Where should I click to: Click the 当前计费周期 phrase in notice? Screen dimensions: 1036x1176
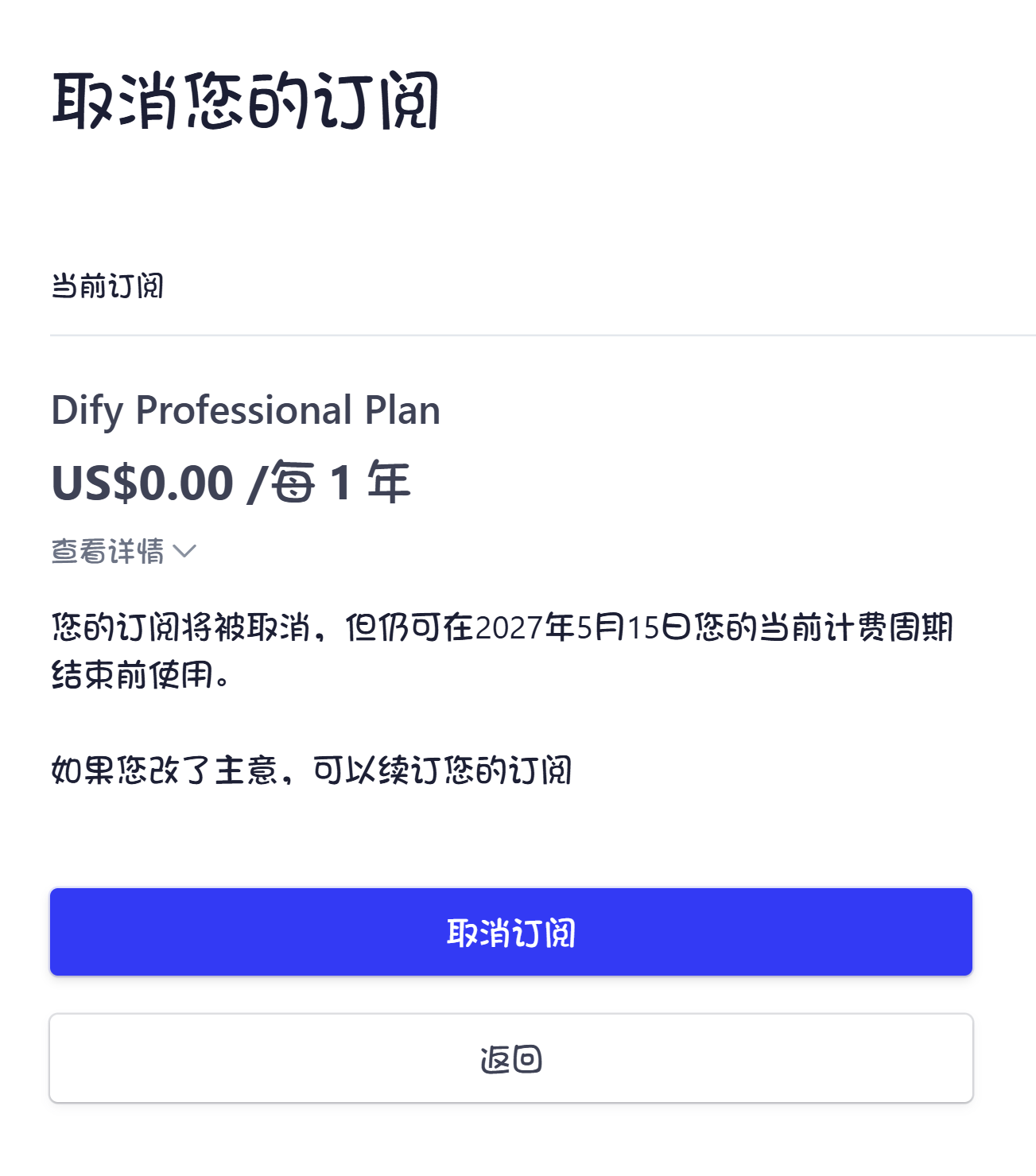click(x=856, y=628)
